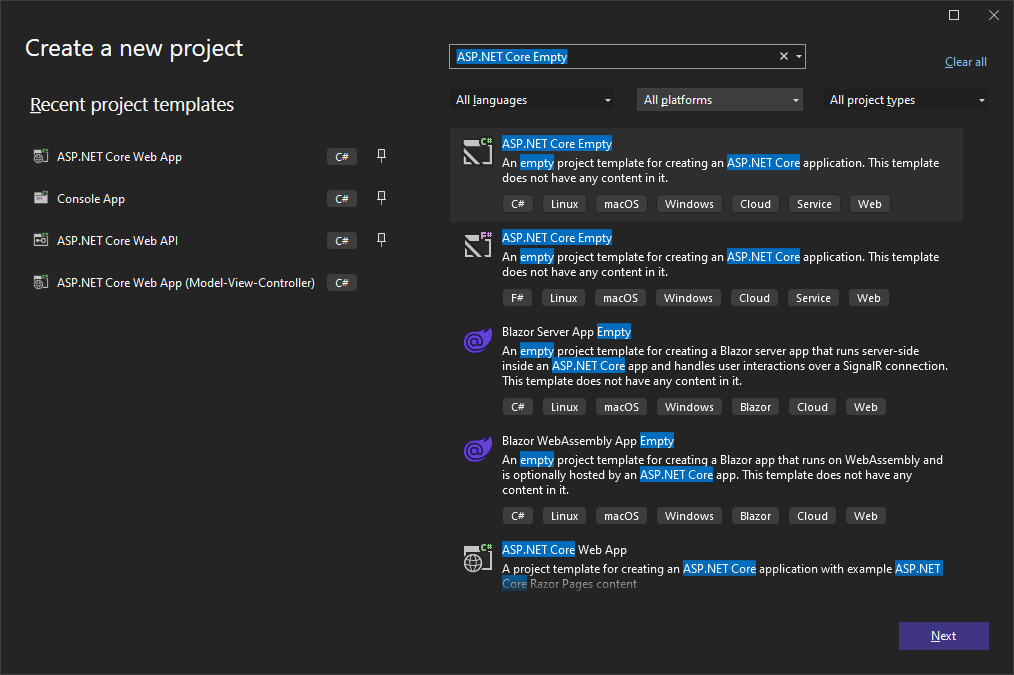Screen dimensions: 1014x675
Task: Click the Service tag on the C# Empty template
Action: click(814, 204)
